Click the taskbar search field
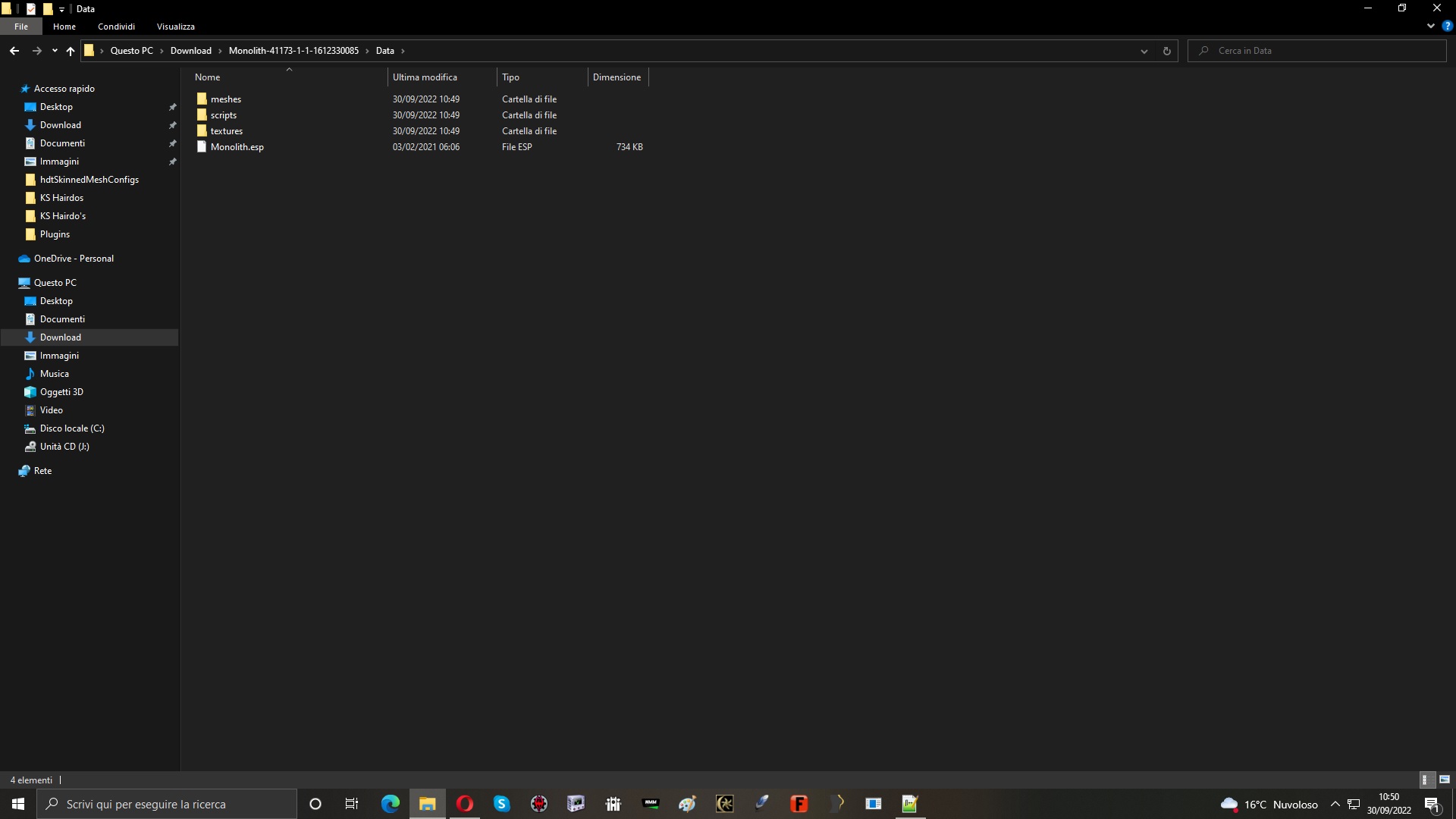Screen dimensions: 1456x819 tap(167, 804)
